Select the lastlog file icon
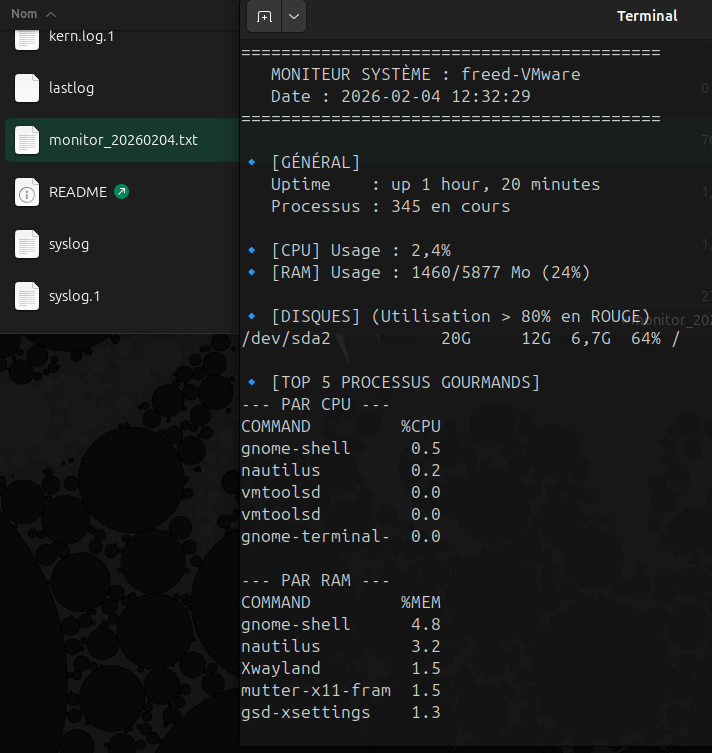The height and width of the screenshot is (753, 712). pos(27,88)
